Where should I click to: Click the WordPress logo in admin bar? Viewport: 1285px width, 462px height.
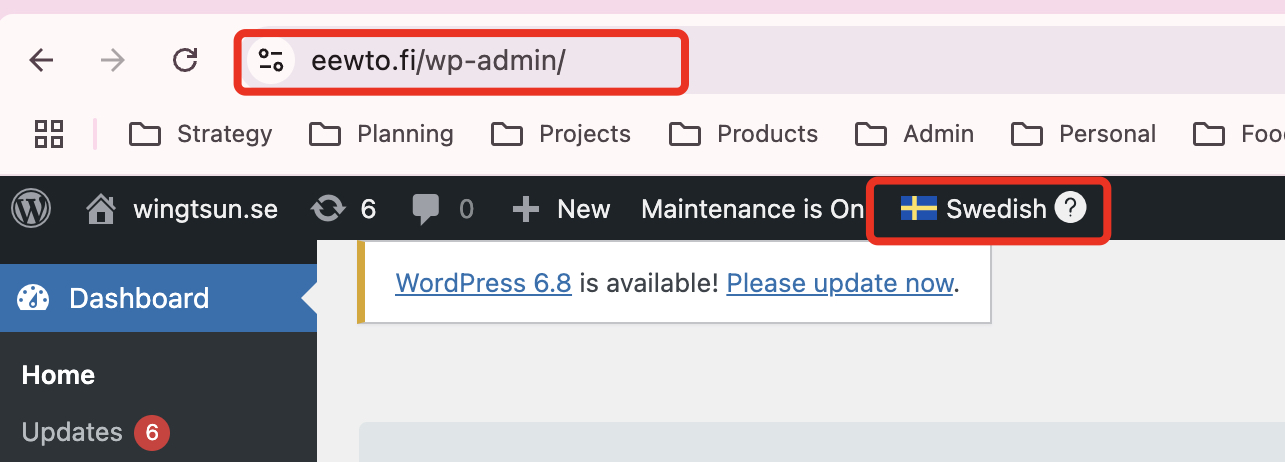tap(31, 209)
